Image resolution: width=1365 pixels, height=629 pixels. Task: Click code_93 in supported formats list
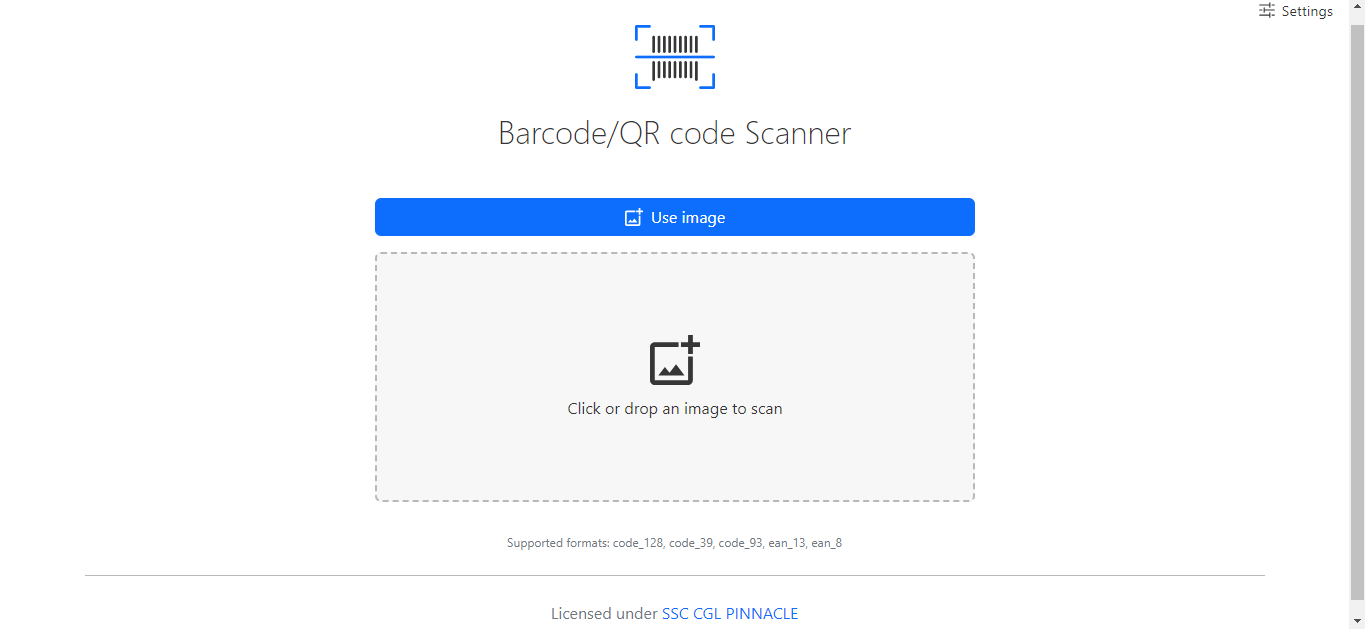coord(742,543)
